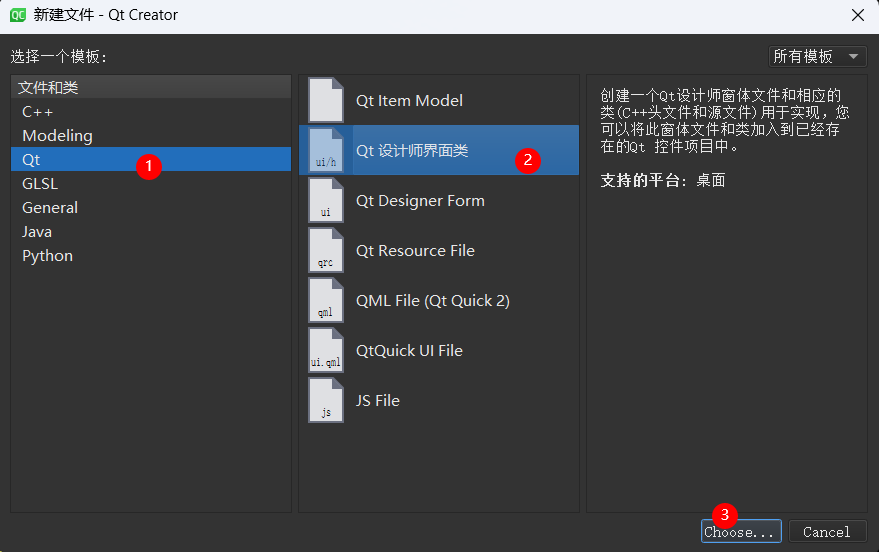
Task: Select the QtQuick UI File icon
Action: 326,350
